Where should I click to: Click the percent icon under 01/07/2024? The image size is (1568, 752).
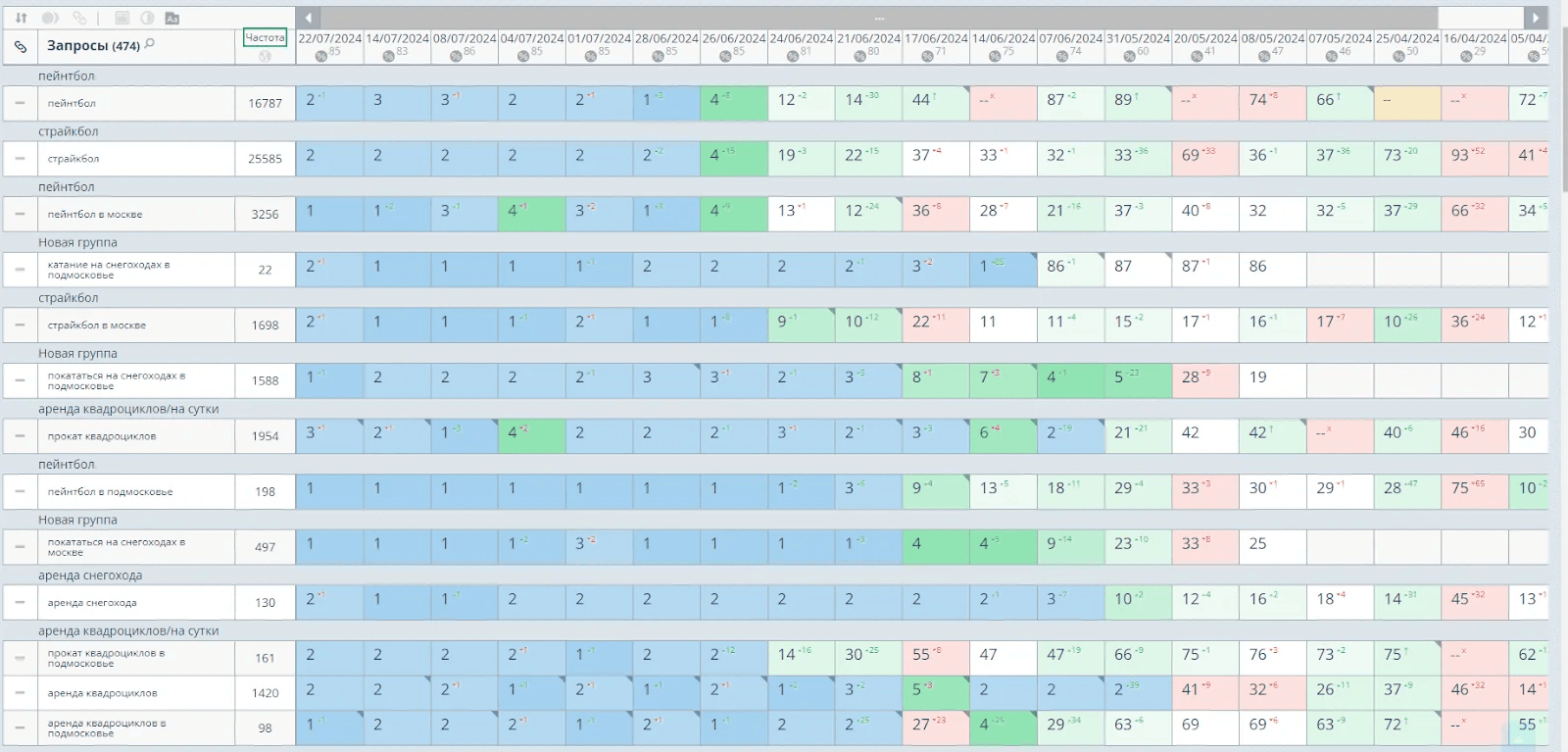(x=591, y=56)
